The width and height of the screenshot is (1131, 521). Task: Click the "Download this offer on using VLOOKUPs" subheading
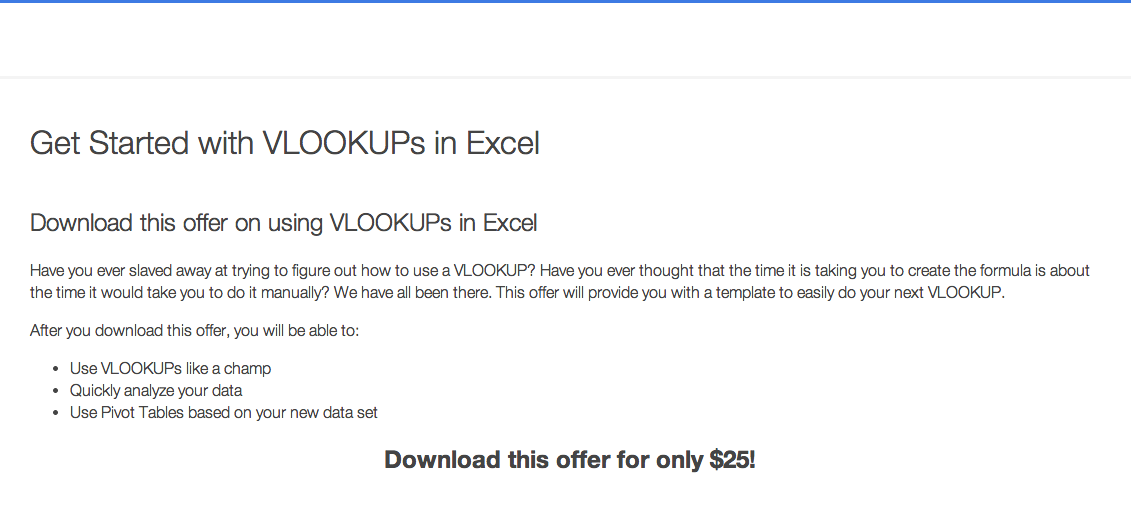coord(283,223)
